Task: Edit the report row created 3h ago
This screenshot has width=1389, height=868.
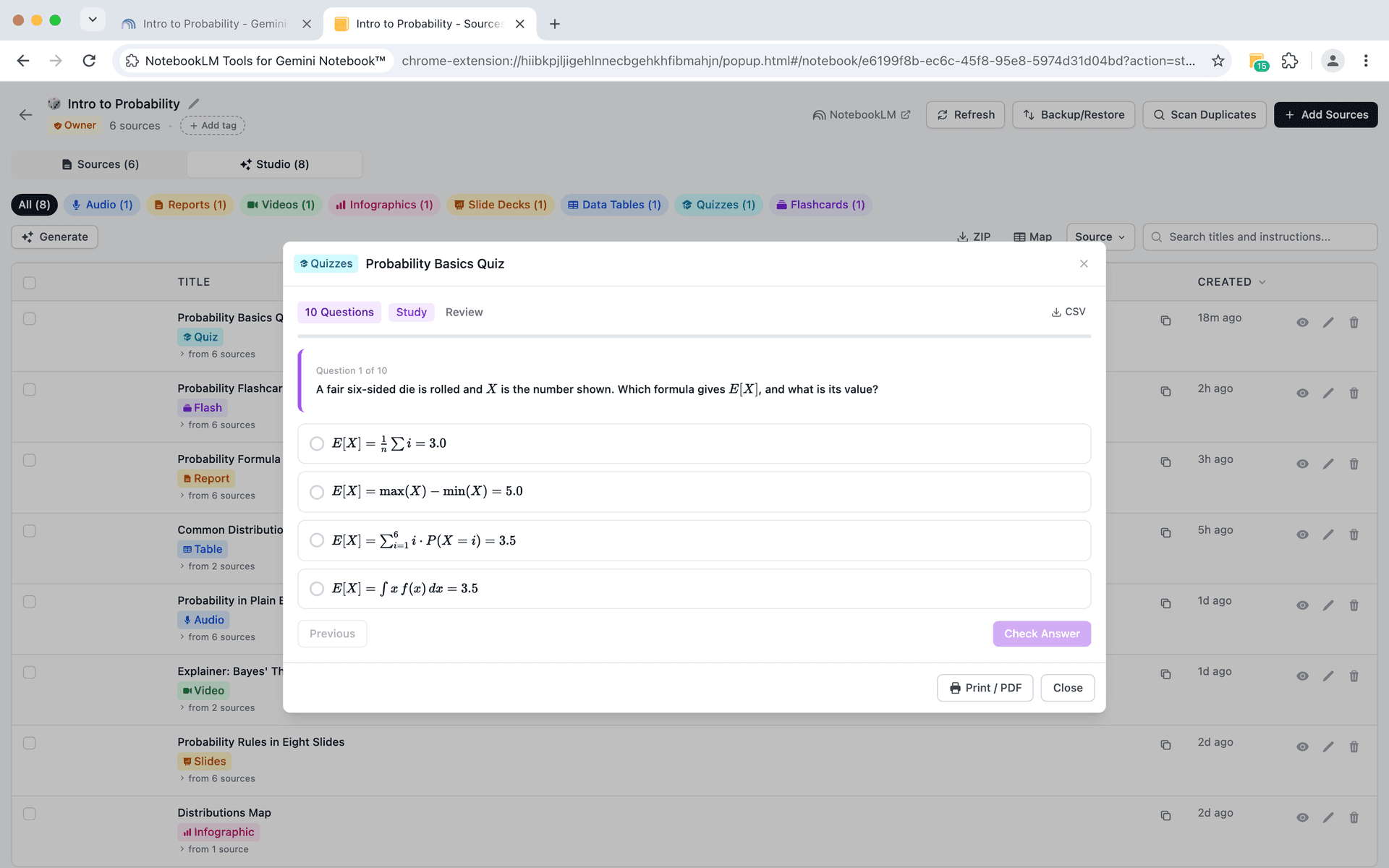Action: click(1328, 464)
